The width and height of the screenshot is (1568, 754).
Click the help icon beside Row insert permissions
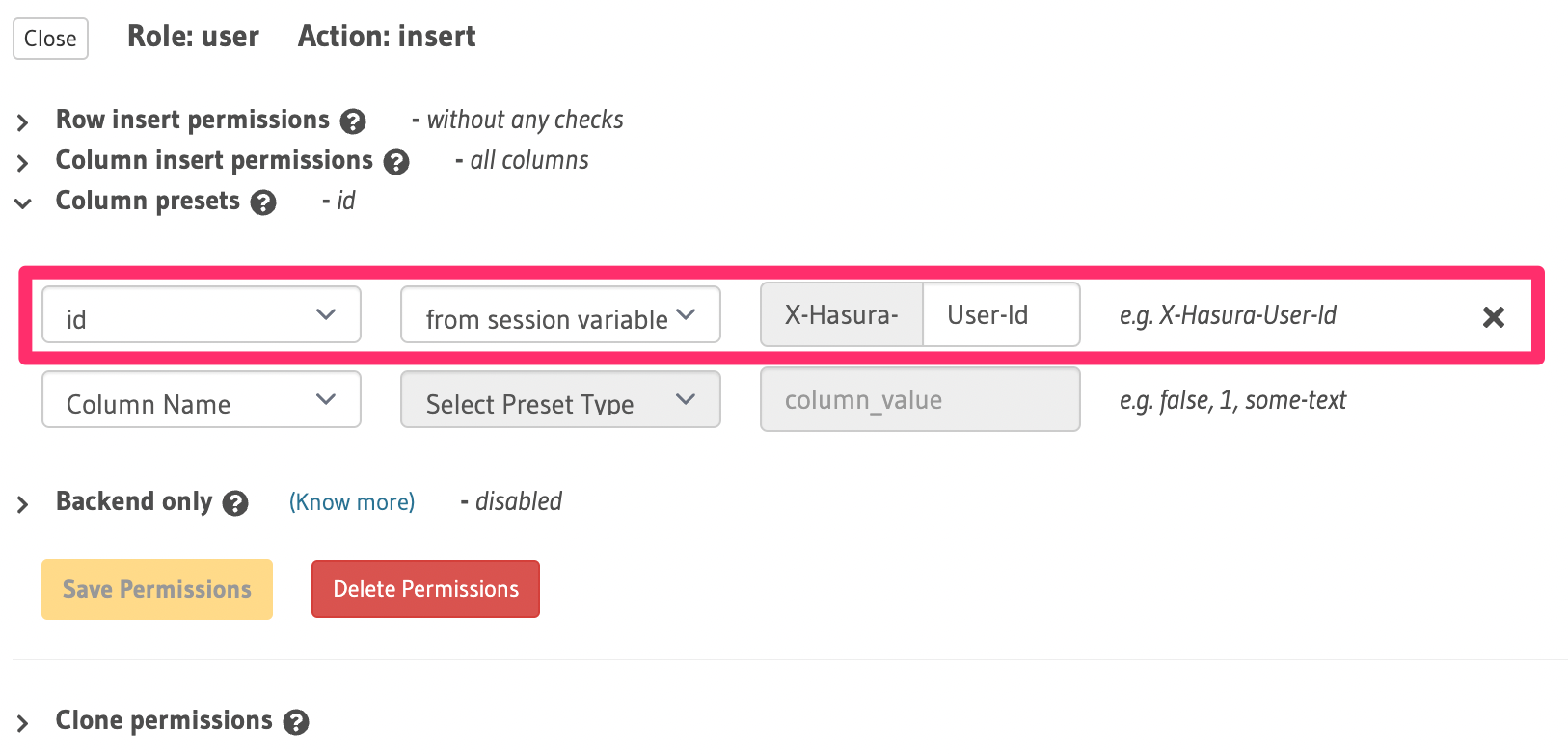coord(355,121)
